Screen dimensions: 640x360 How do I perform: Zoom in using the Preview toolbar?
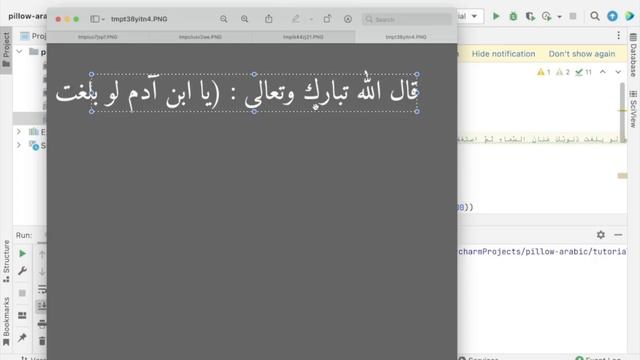coord(244,19)
